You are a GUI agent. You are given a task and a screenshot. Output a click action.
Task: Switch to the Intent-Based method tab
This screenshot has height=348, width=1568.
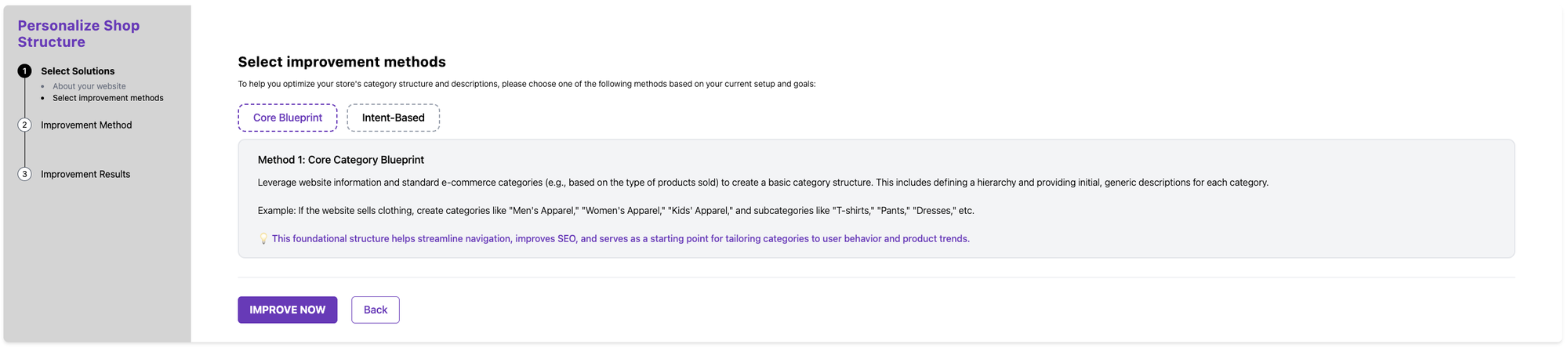tap(393, 118)
